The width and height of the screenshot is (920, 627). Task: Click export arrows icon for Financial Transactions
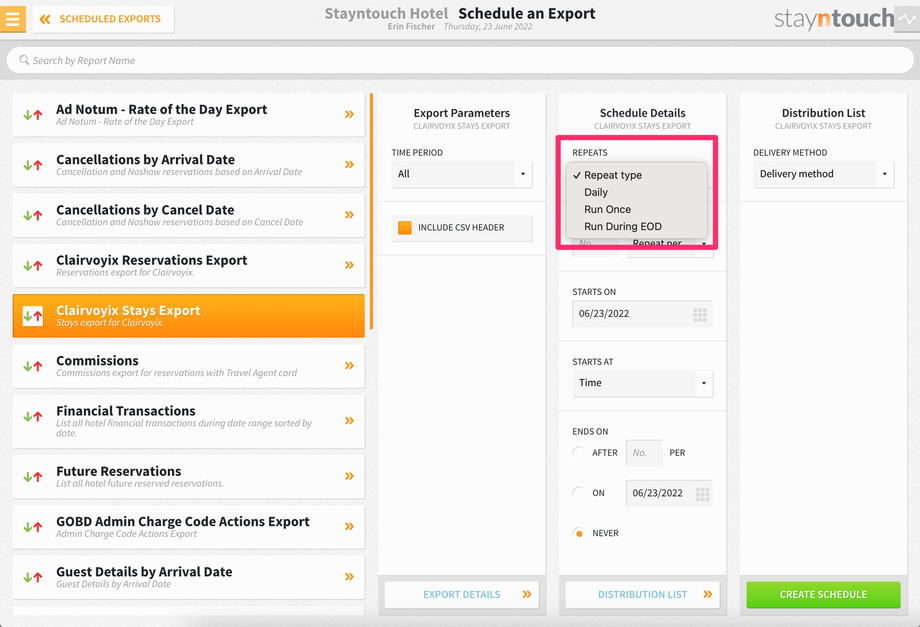(33, 417)
